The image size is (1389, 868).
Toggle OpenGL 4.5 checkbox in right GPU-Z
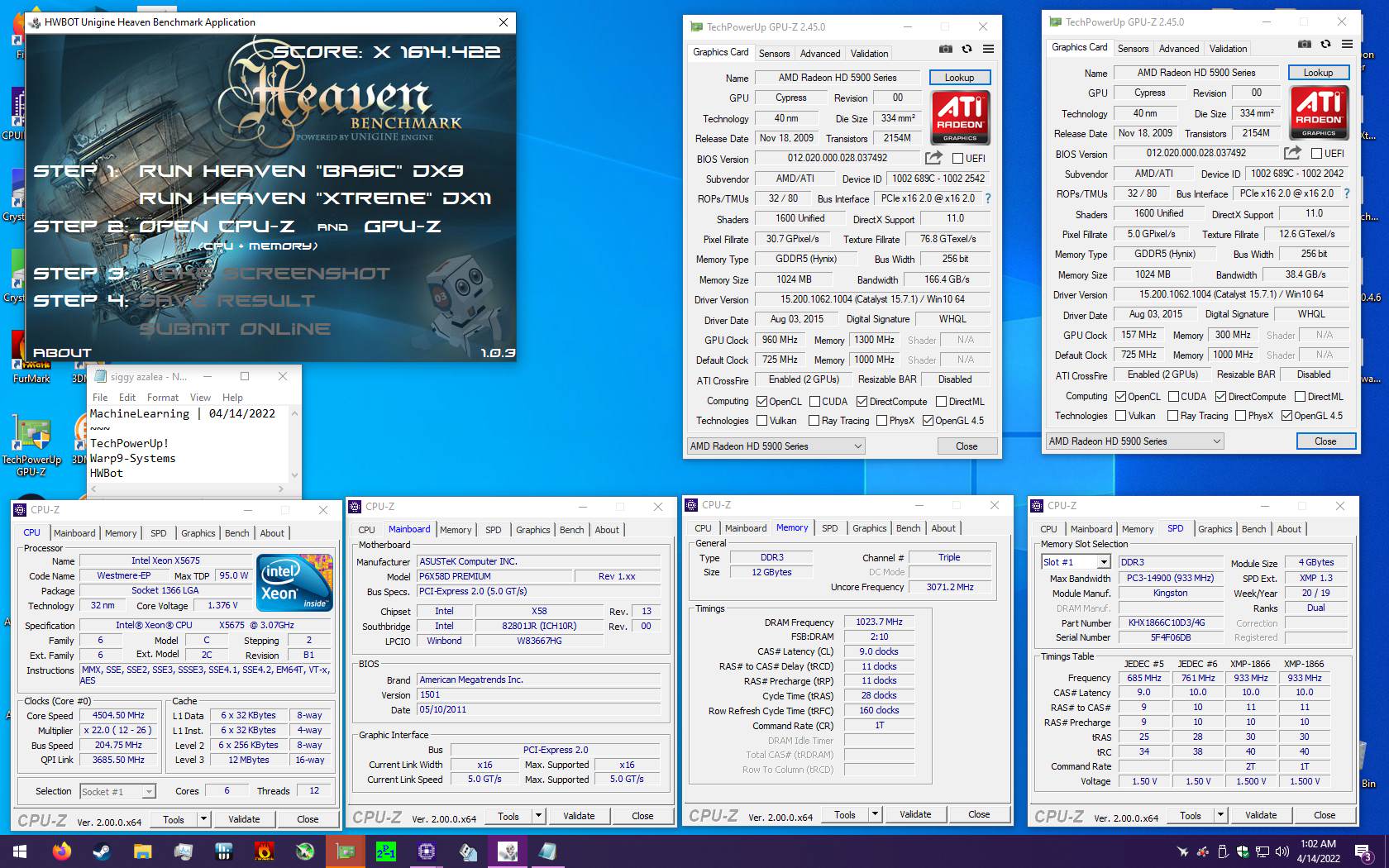coord(1286,416)
